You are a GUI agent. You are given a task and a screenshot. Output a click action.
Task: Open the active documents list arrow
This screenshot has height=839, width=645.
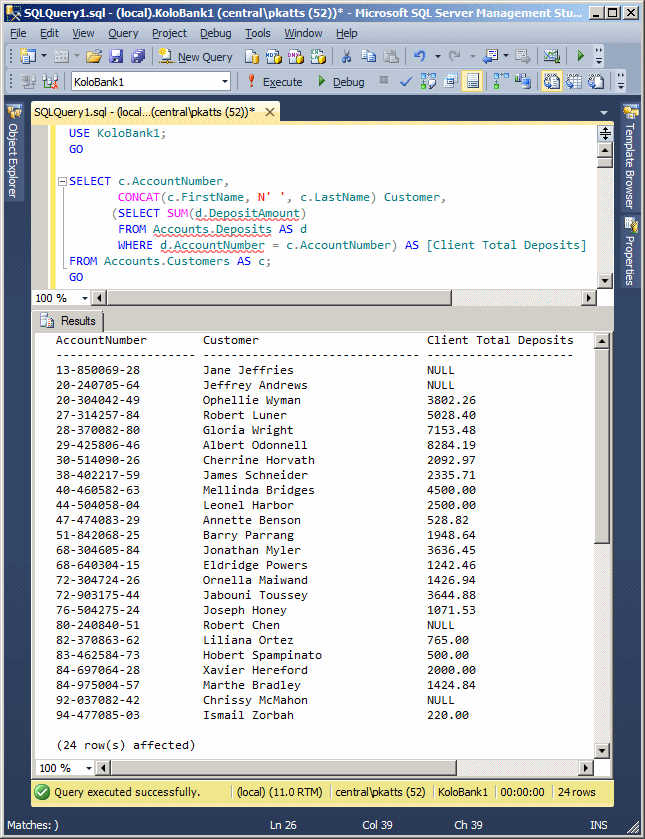pos(604,113)
